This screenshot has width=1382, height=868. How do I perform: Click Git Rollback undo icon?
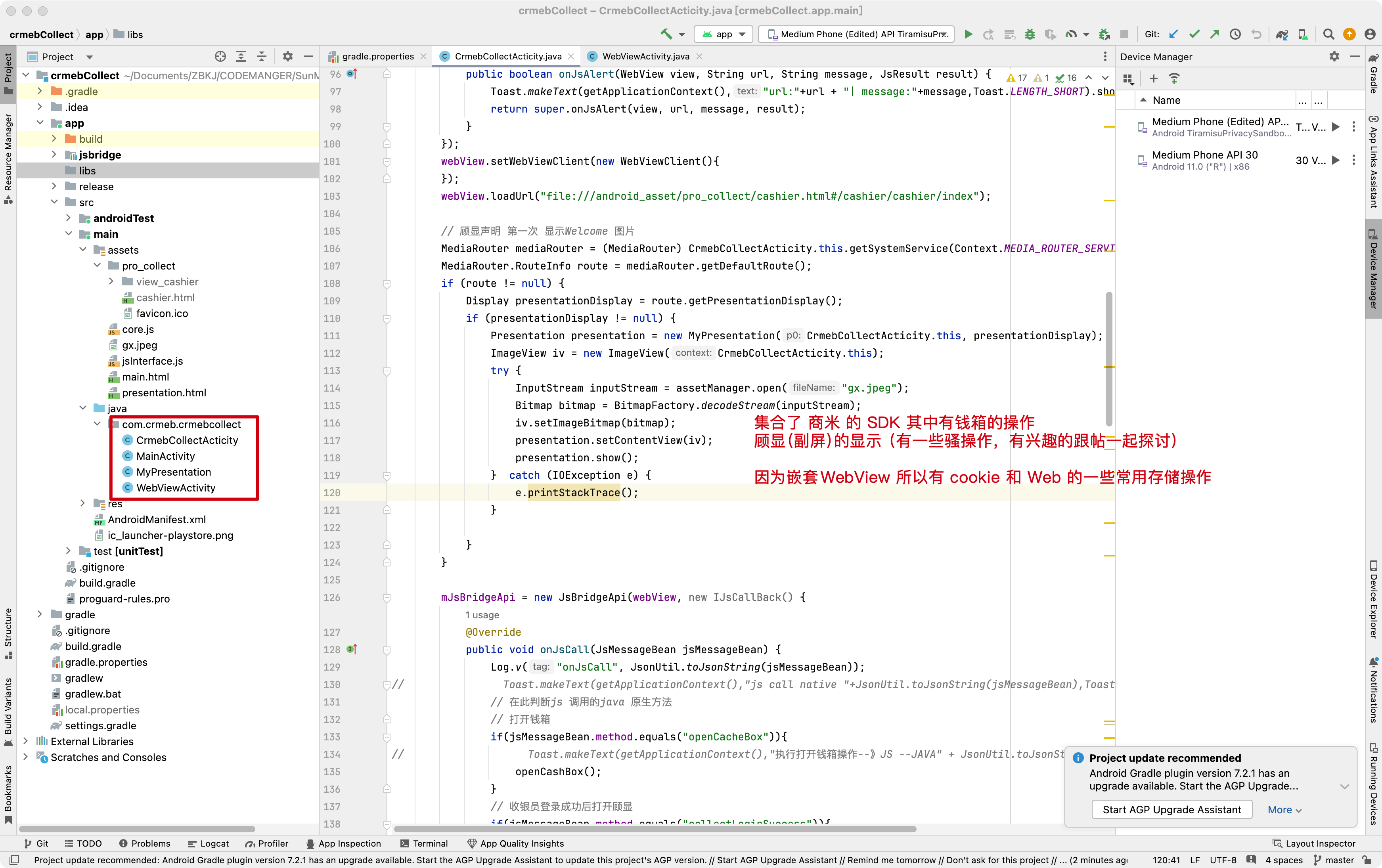click(x=1256, y=34)
